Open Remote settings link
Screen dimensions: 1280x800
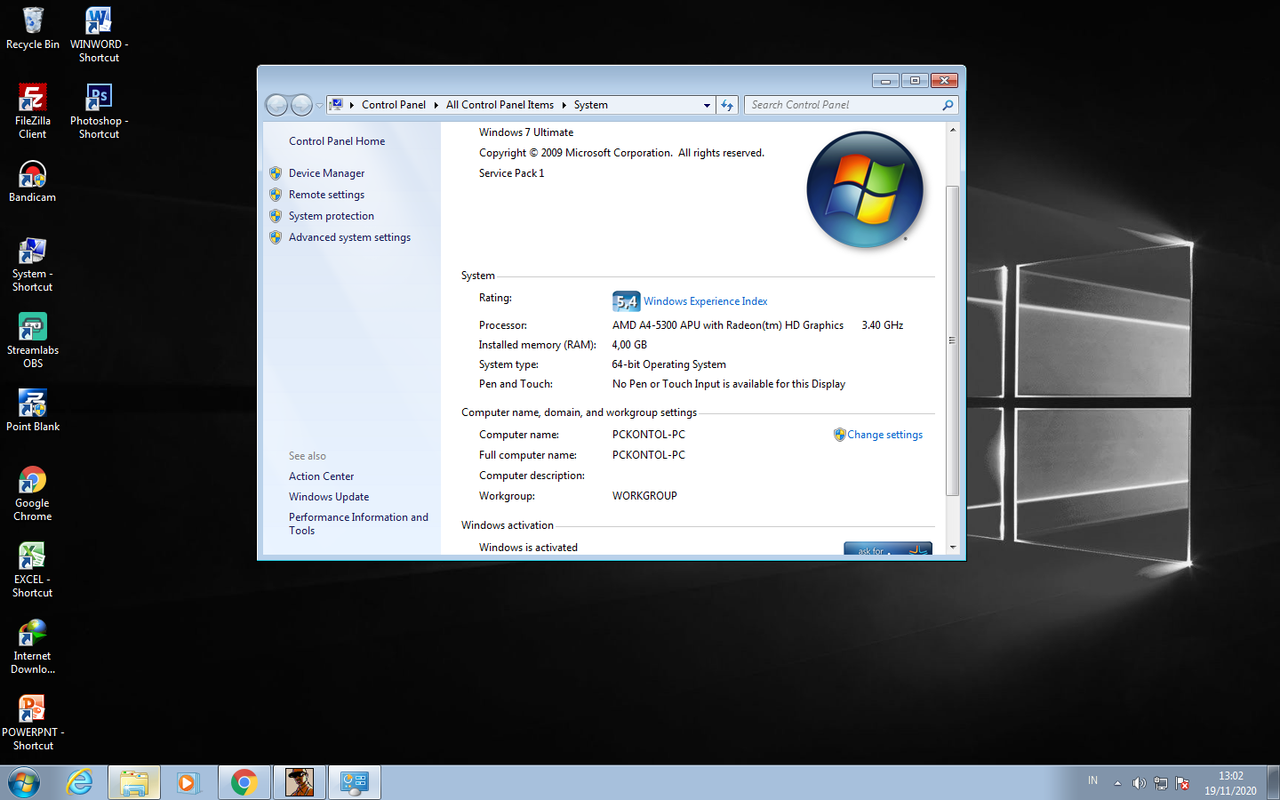point(327,195)
